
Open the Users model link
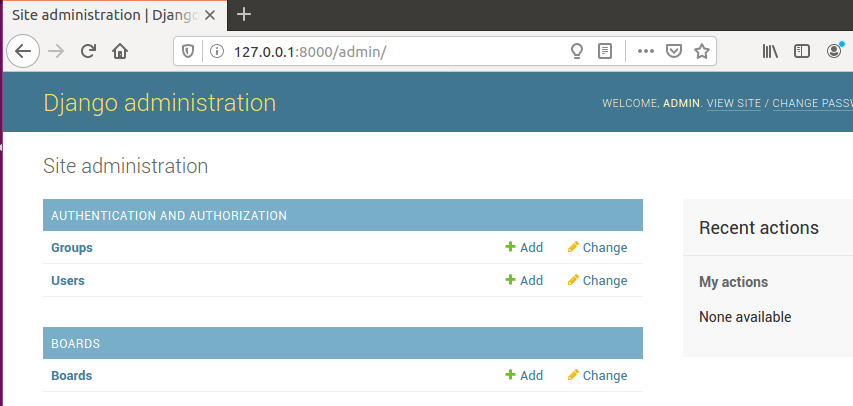(x=68, y=280)
